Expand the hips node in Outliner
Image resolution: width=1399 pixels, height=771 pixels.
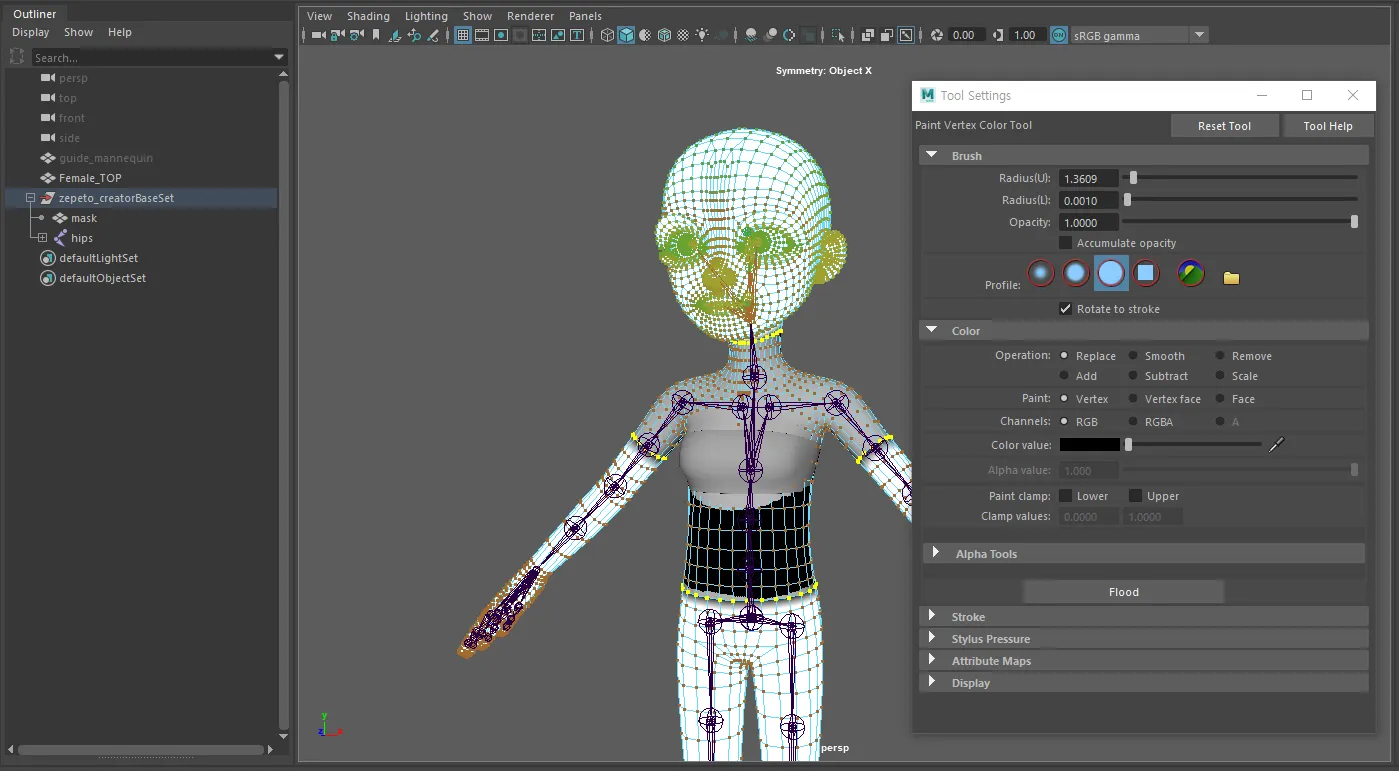click(x=42, y=238)
